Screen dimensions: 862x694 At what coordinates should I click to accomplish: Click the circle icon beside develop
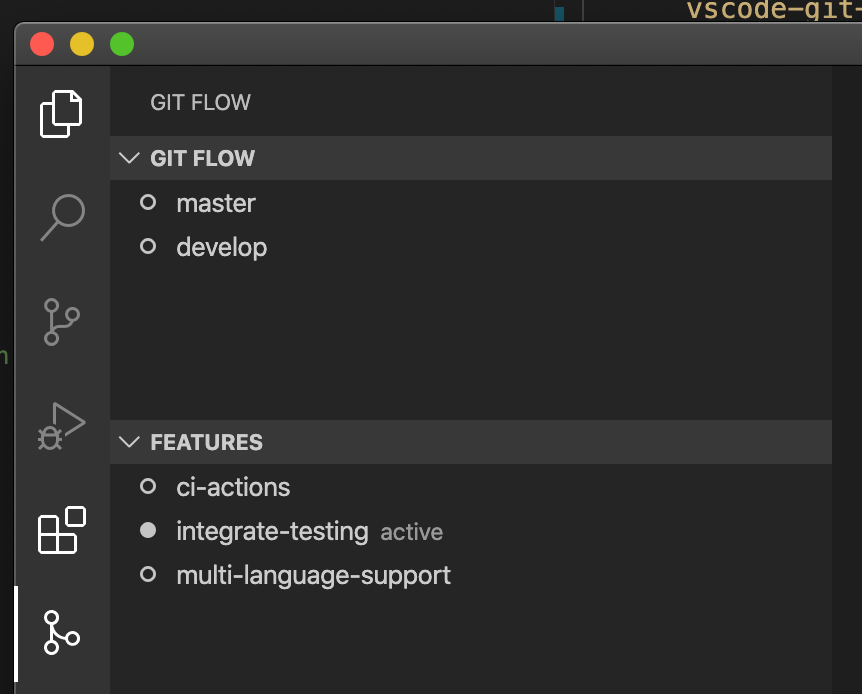tap(148, 247)
